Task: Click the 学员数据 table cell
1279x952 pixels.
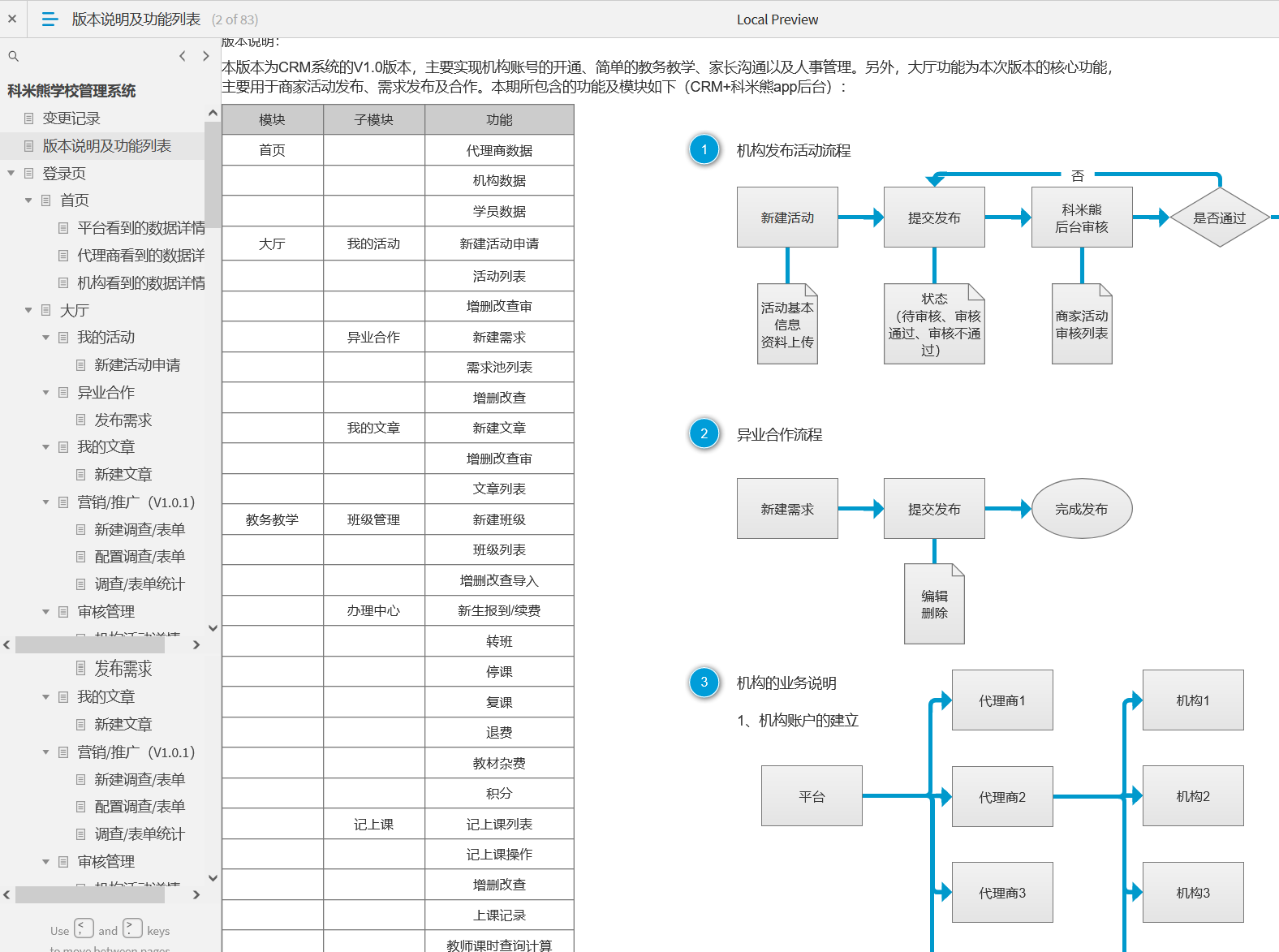Action: (499, 211)
